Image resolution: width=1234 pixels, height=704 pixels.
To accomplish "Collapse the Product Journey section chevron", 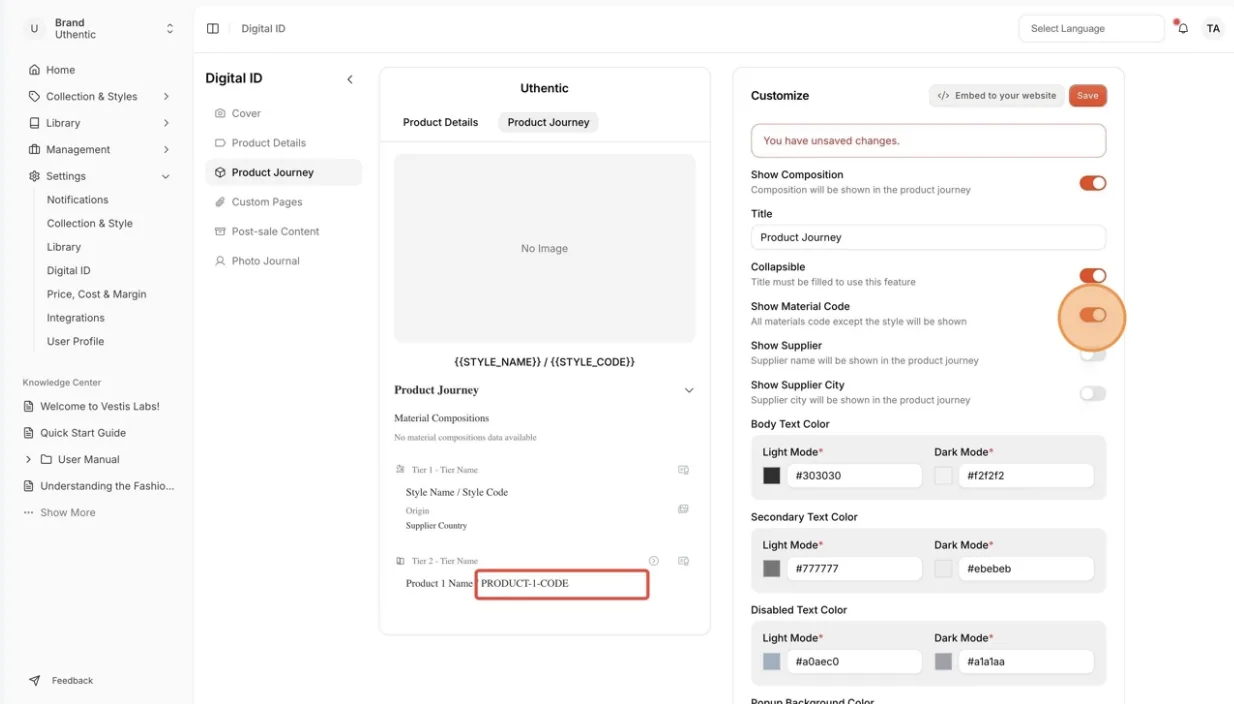I will pyautogui.click(x=689, y=391).
